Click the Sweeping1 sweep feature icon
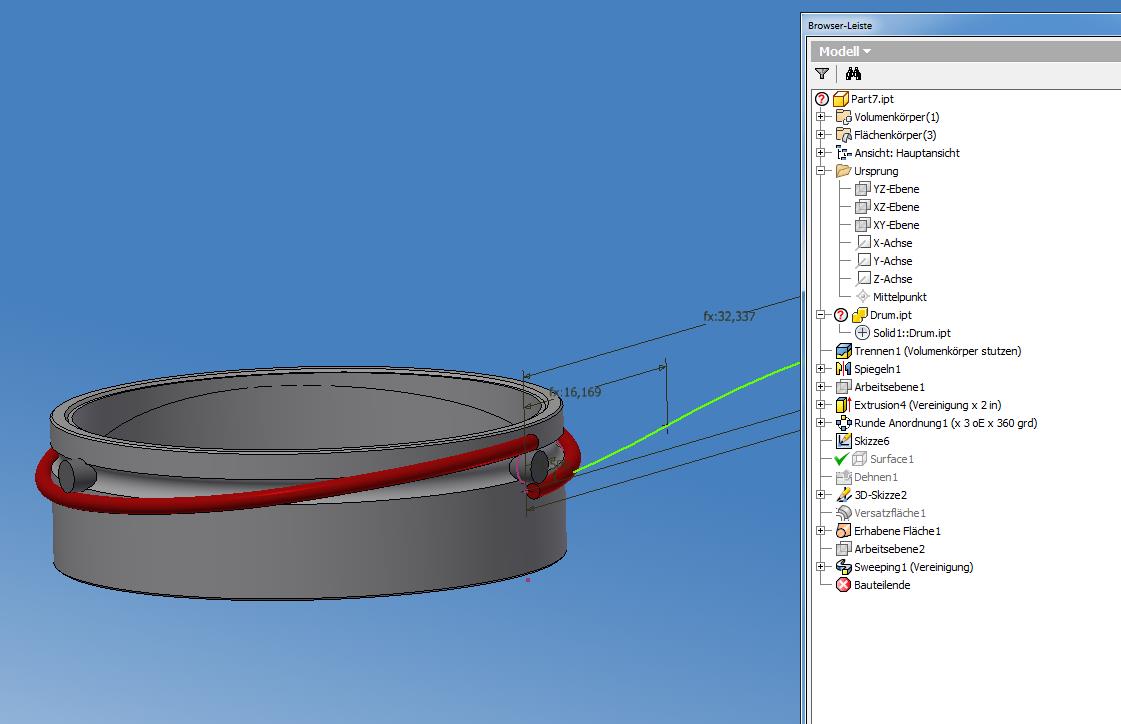This screenshot has height=724, width=1121. [843, 567]
